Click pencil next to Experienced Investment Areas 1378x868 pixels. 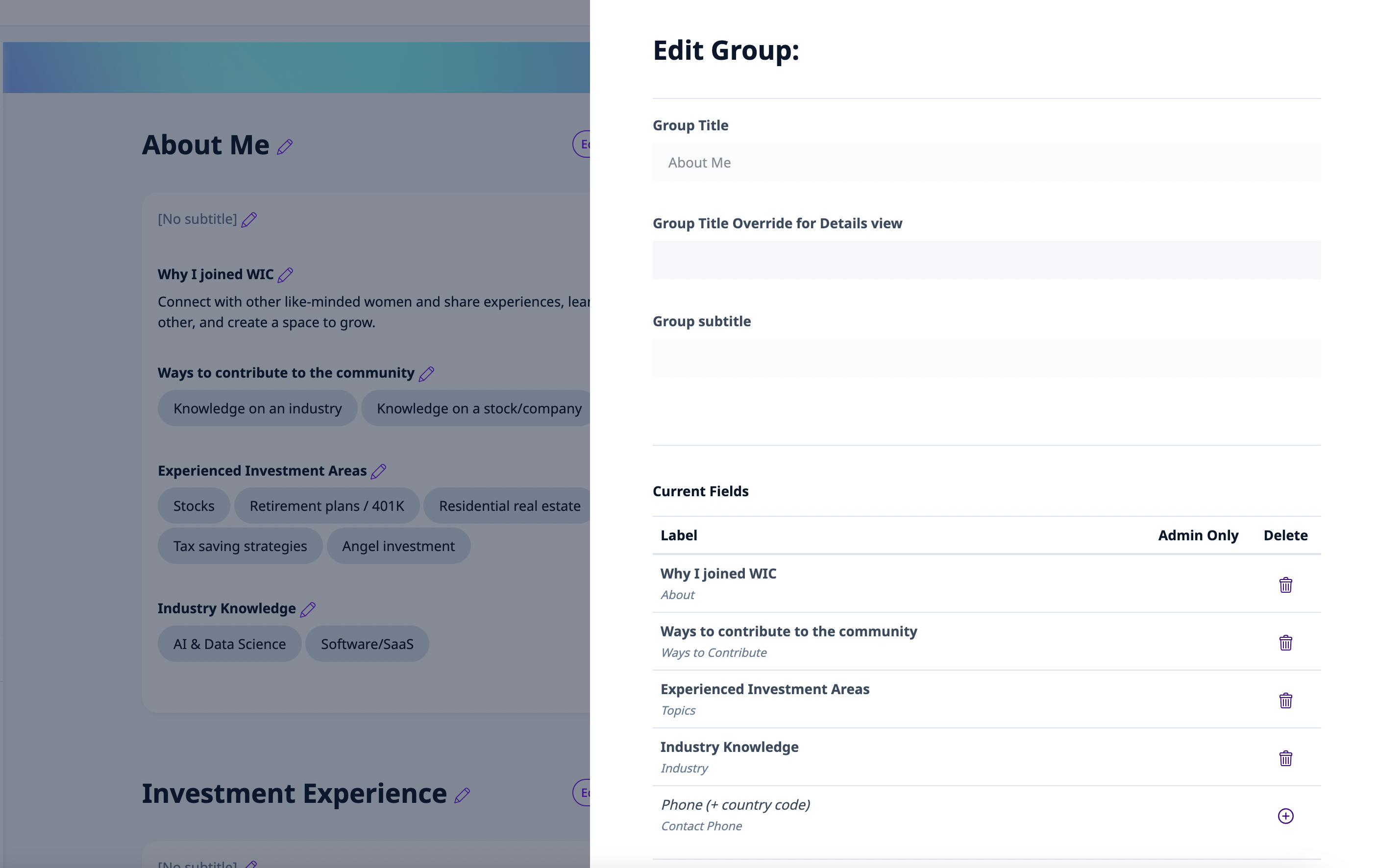coord(378,472)
